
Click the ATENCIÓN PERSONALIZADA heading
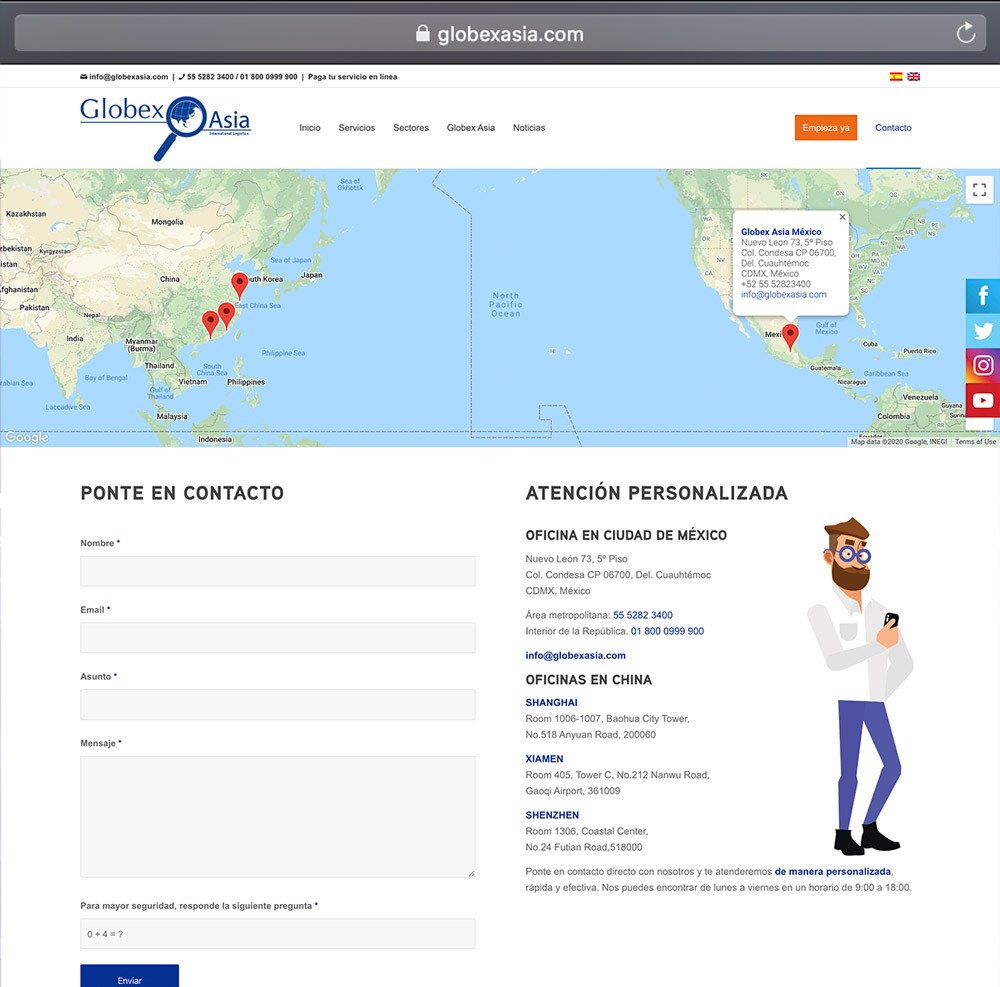click(x=656, y=493)
